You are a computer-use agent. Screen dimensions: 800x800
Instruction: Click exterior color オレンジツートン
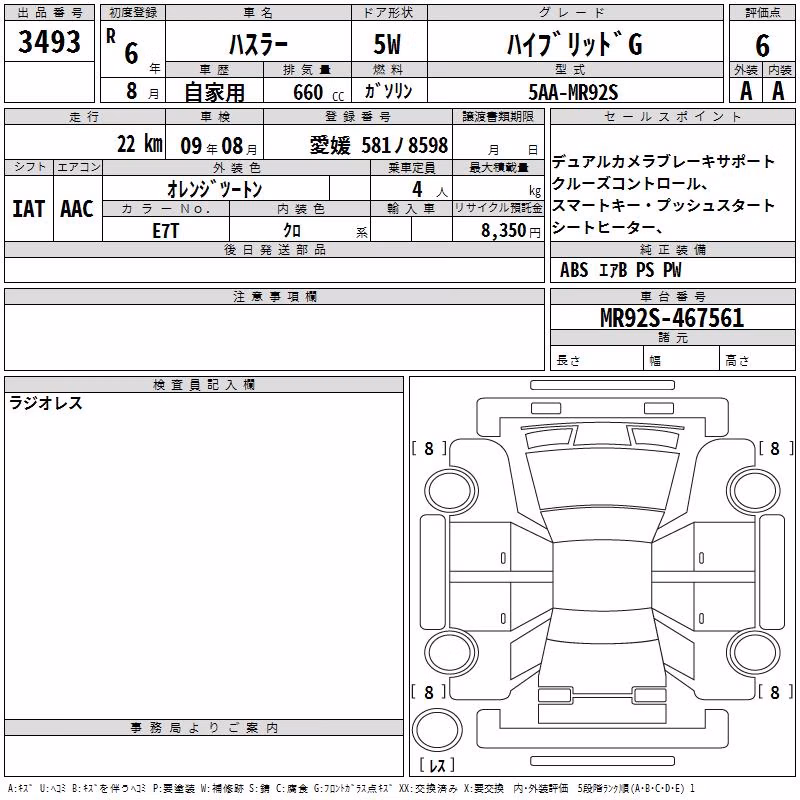214,189
